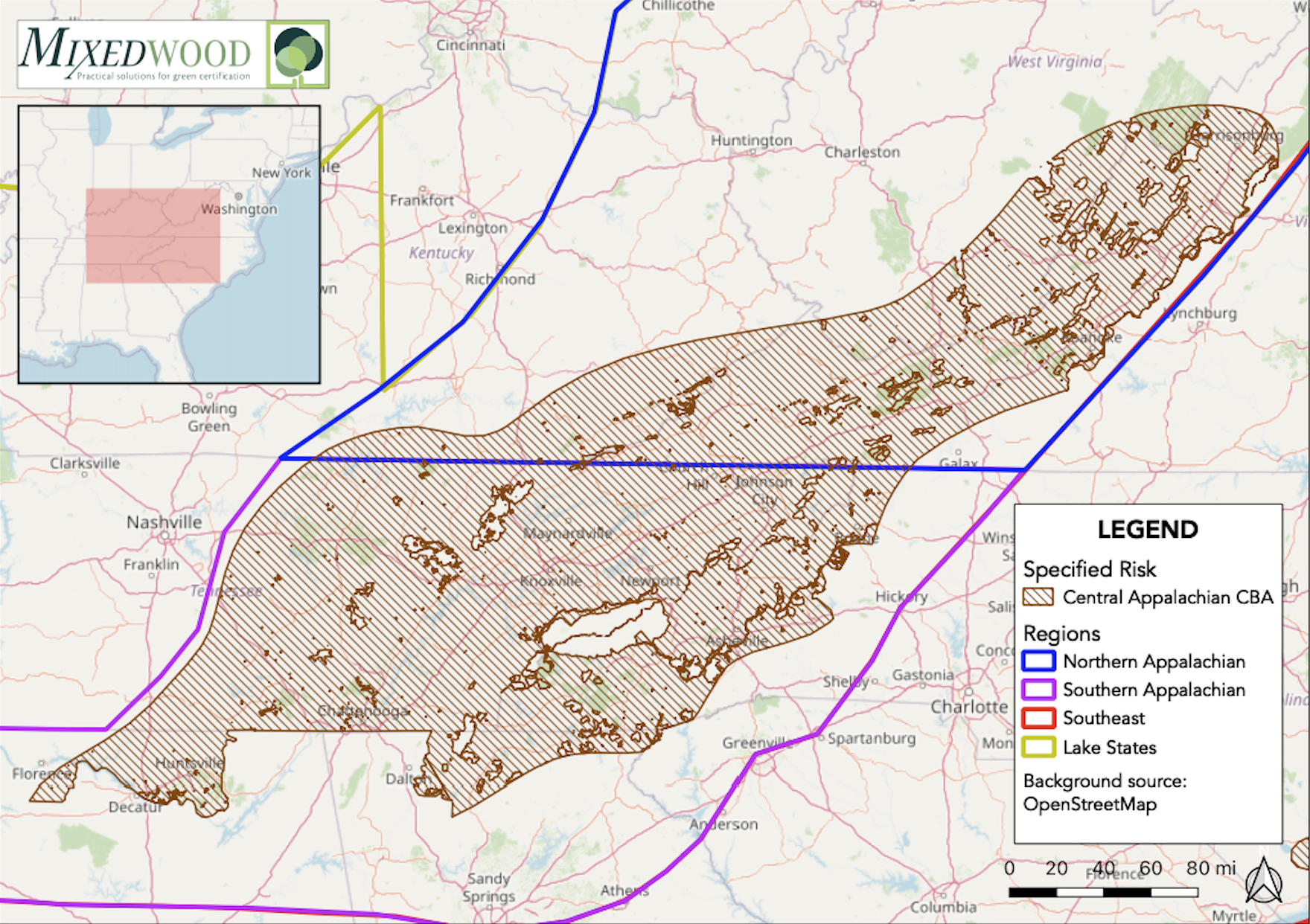Click the Southern Appalachian legend label
The image size is (1310, 924).
click(1154, 690)
